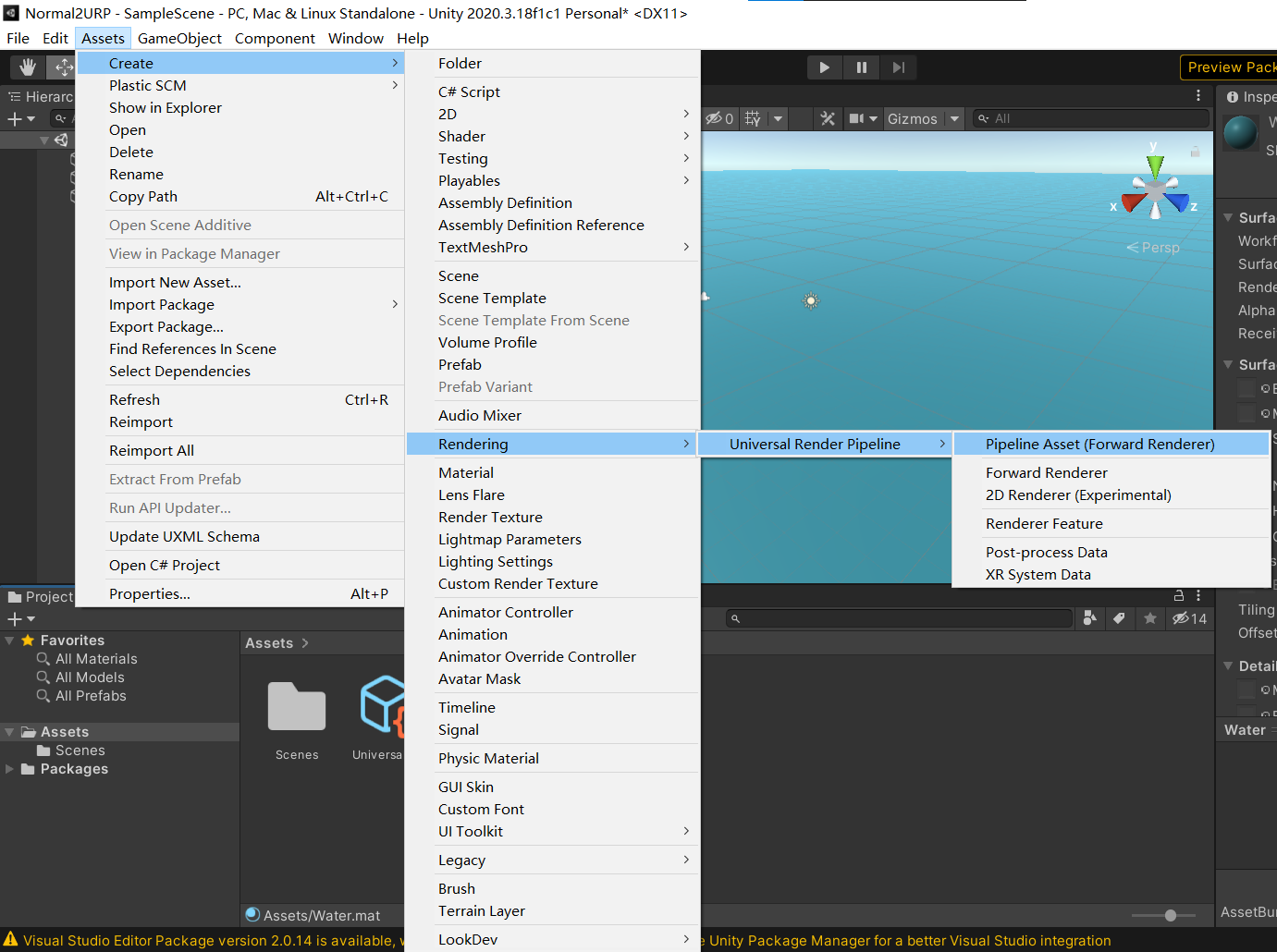1277x952 pixels.
Task: Open the Window menu
Action: [x=355, y=38]
